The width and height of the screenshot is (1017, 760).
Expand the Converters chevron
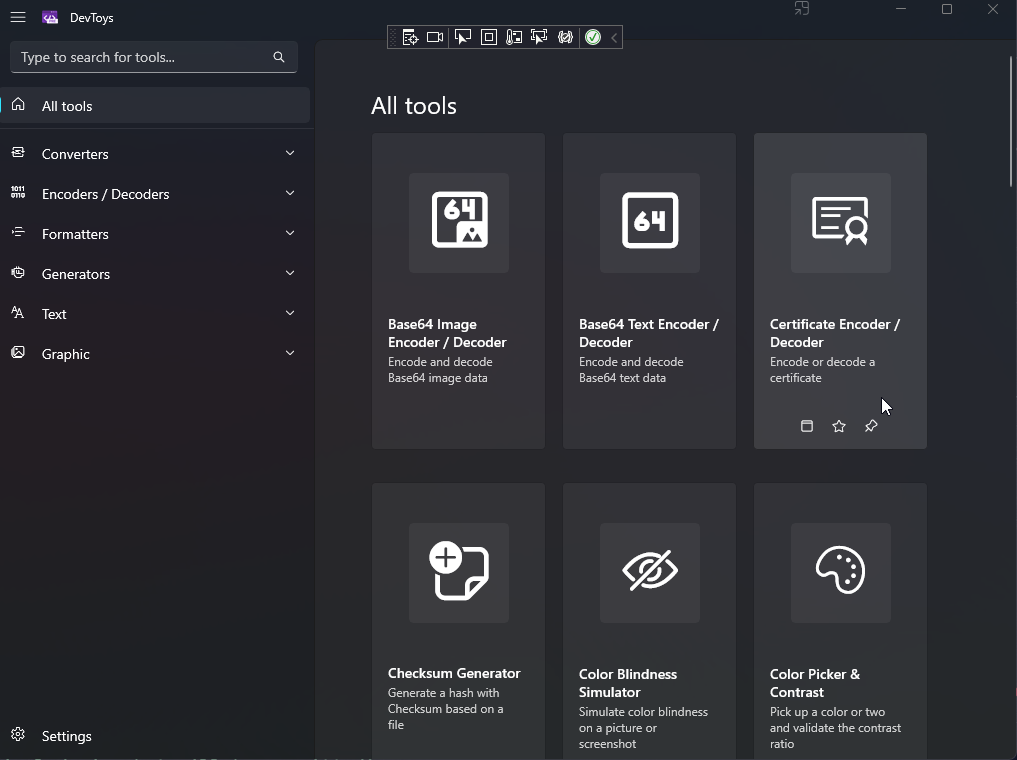click(290, 153)
